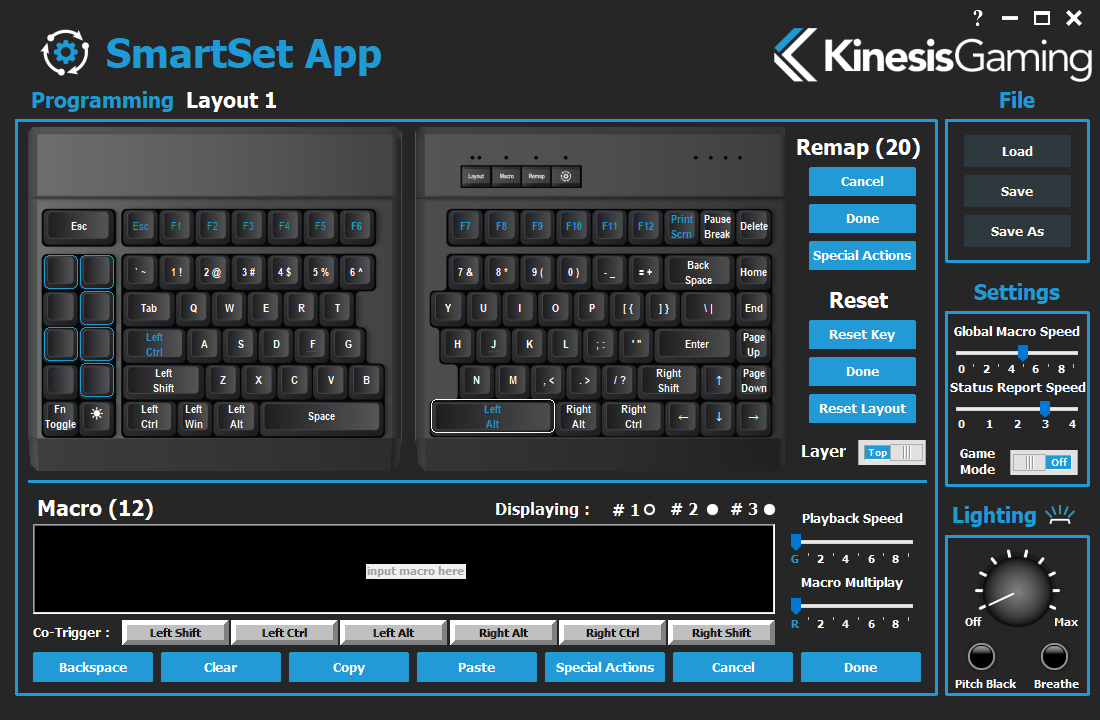Select the Space key
Viewport: 1100px width, 720px height.
coord(321,417)
